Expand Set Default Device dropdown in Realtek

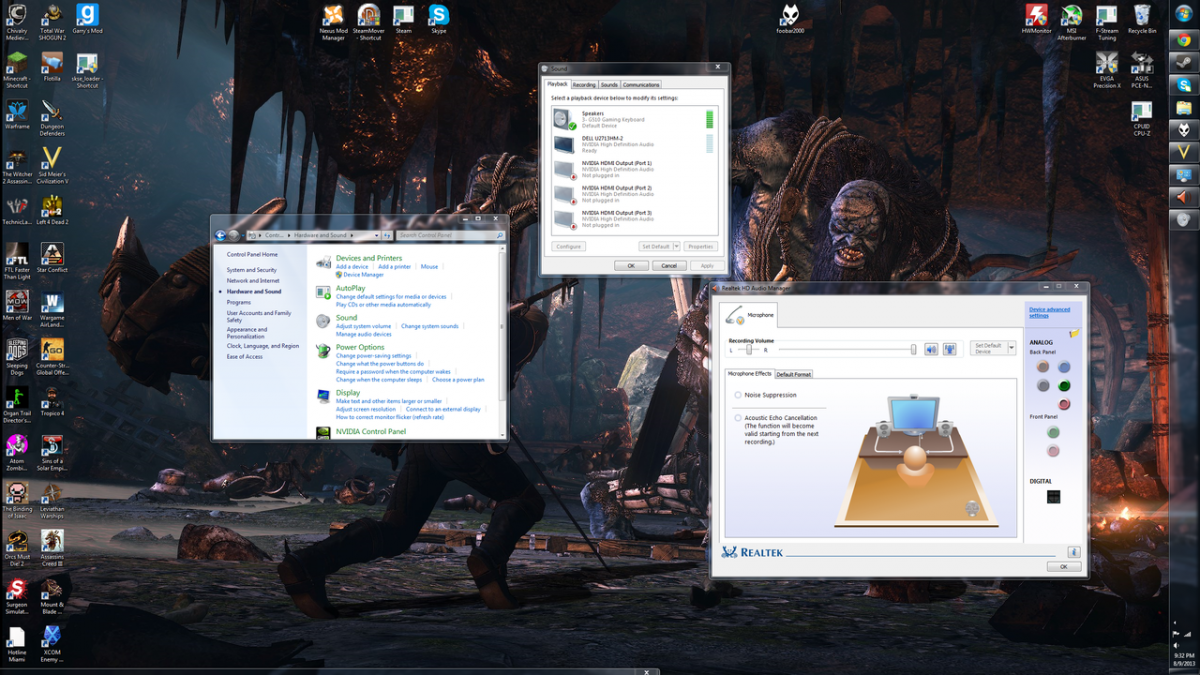point(1012,348)
